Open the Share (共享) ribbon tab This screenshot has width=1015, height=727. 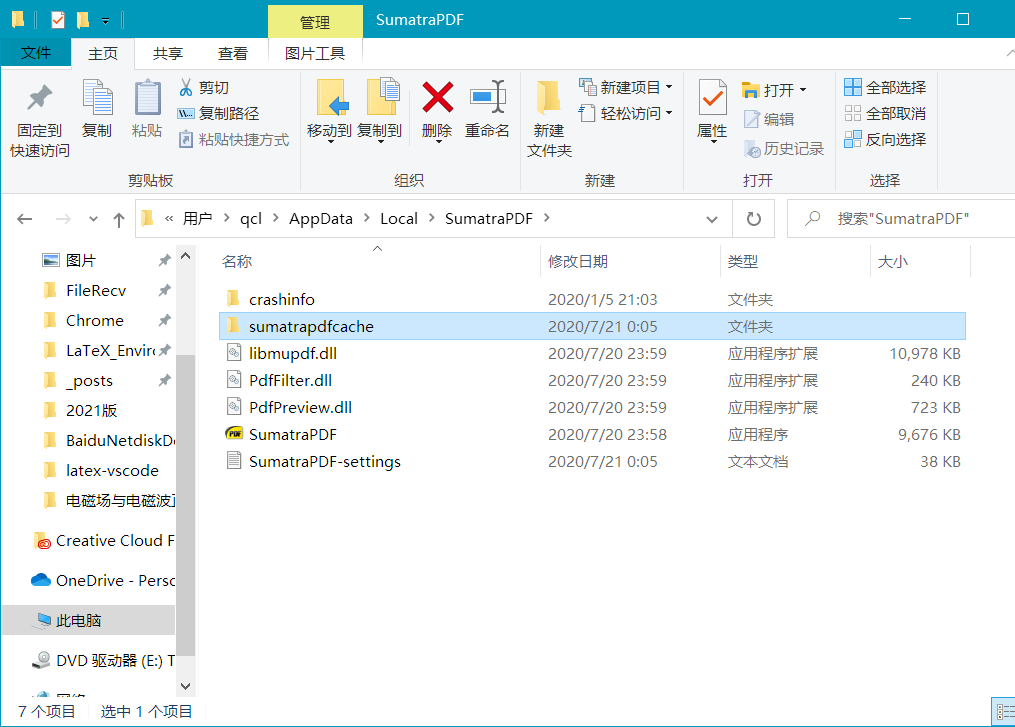[168, 53]
